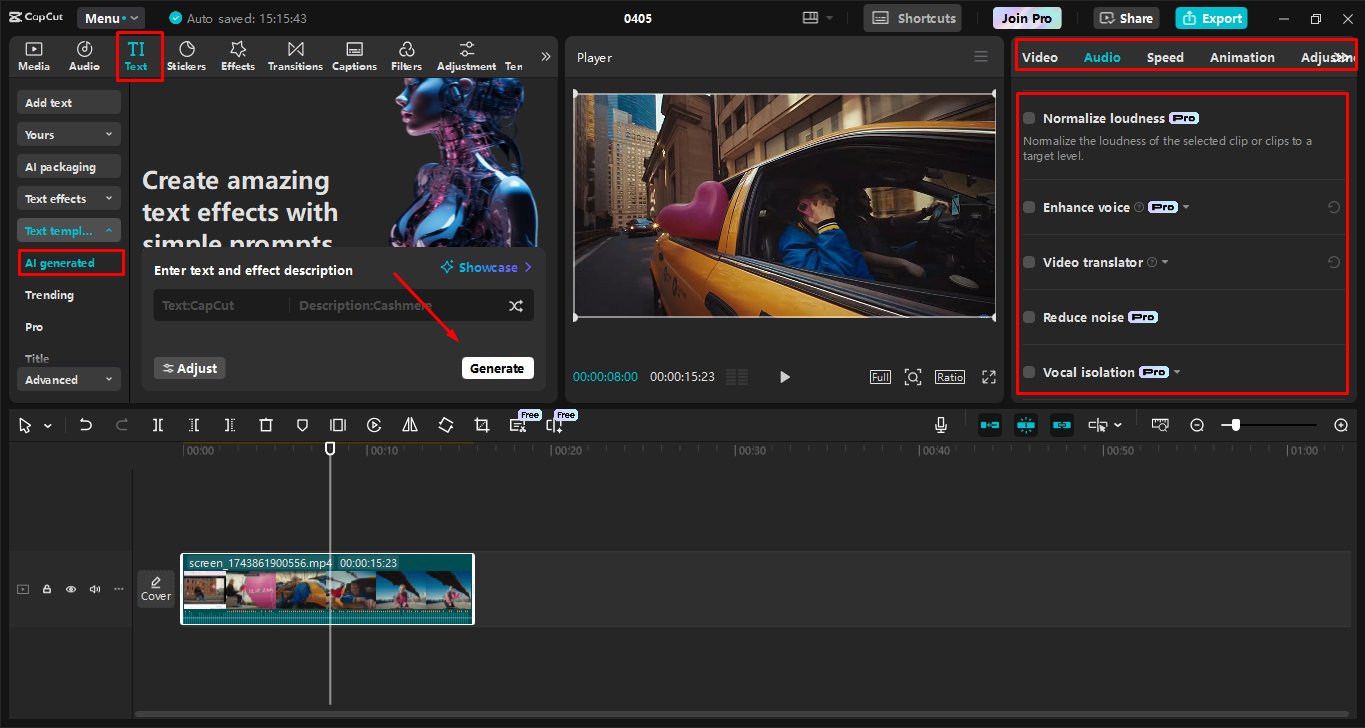Open the Menu dropdown in the top bar
The height and width of the screenshot is (728, 1365).
(110, 17)
